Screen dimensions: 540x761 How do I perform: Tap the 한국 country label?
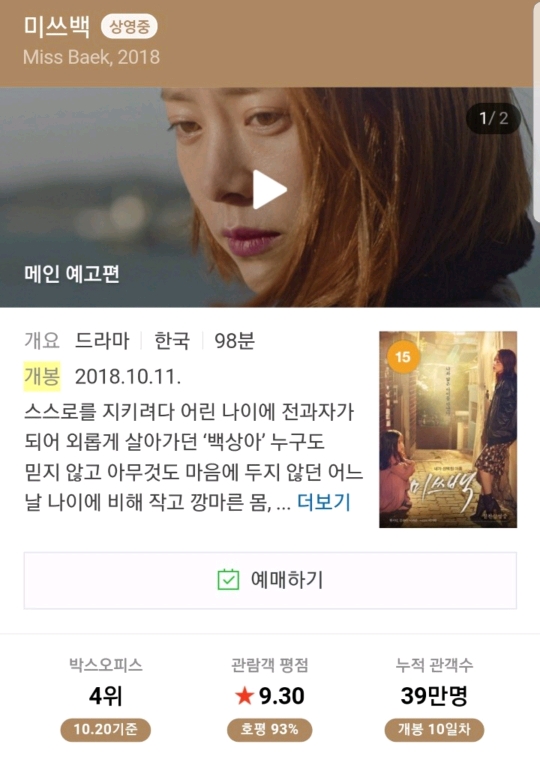click(x=172, y=341)
